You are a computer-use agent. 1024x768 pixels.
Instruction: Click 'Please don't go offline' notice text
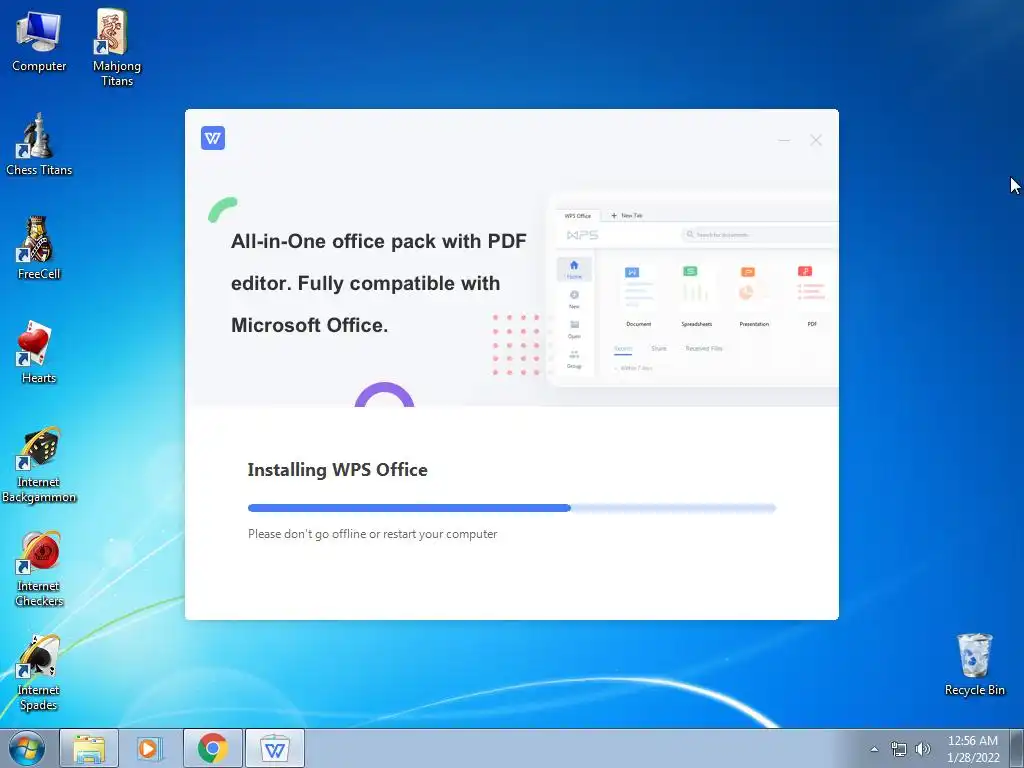tap(372, 534)
